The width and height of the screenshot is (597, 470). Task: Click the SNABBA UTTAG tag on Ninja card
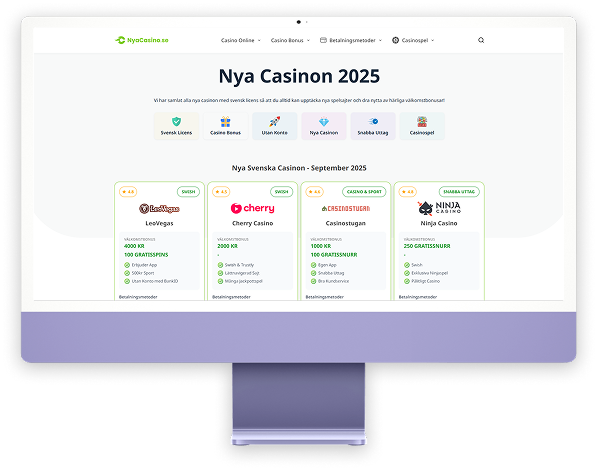pyautogui.click(x=459, y=192)
